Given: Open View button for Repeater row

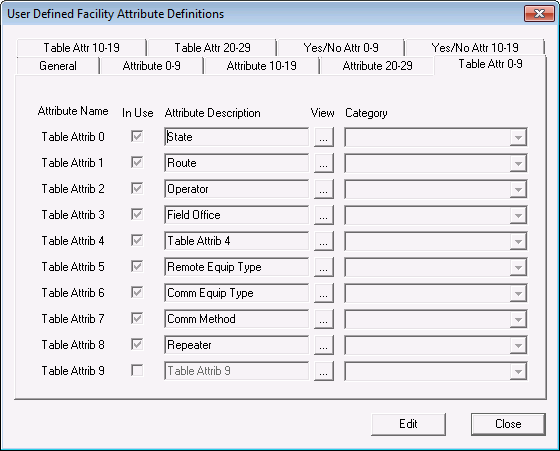Looking at the screenshot, I should [324, 345].
